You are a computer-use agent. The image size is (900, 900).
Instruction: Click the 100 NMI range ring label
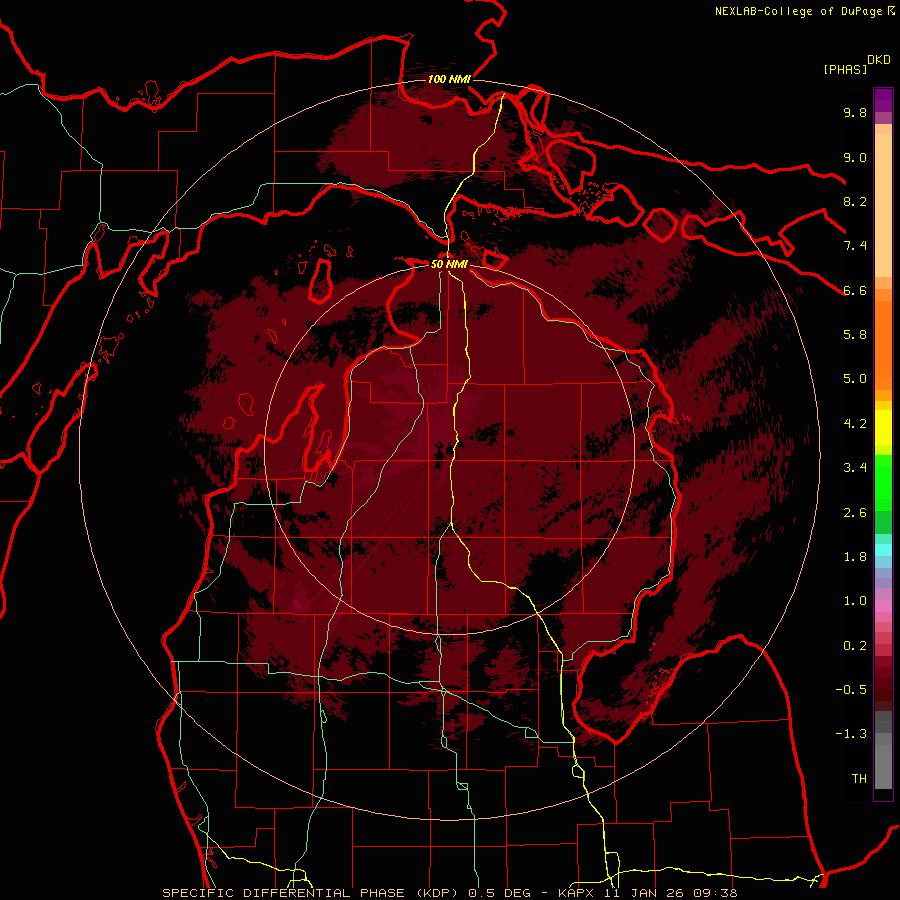(449, 79)
